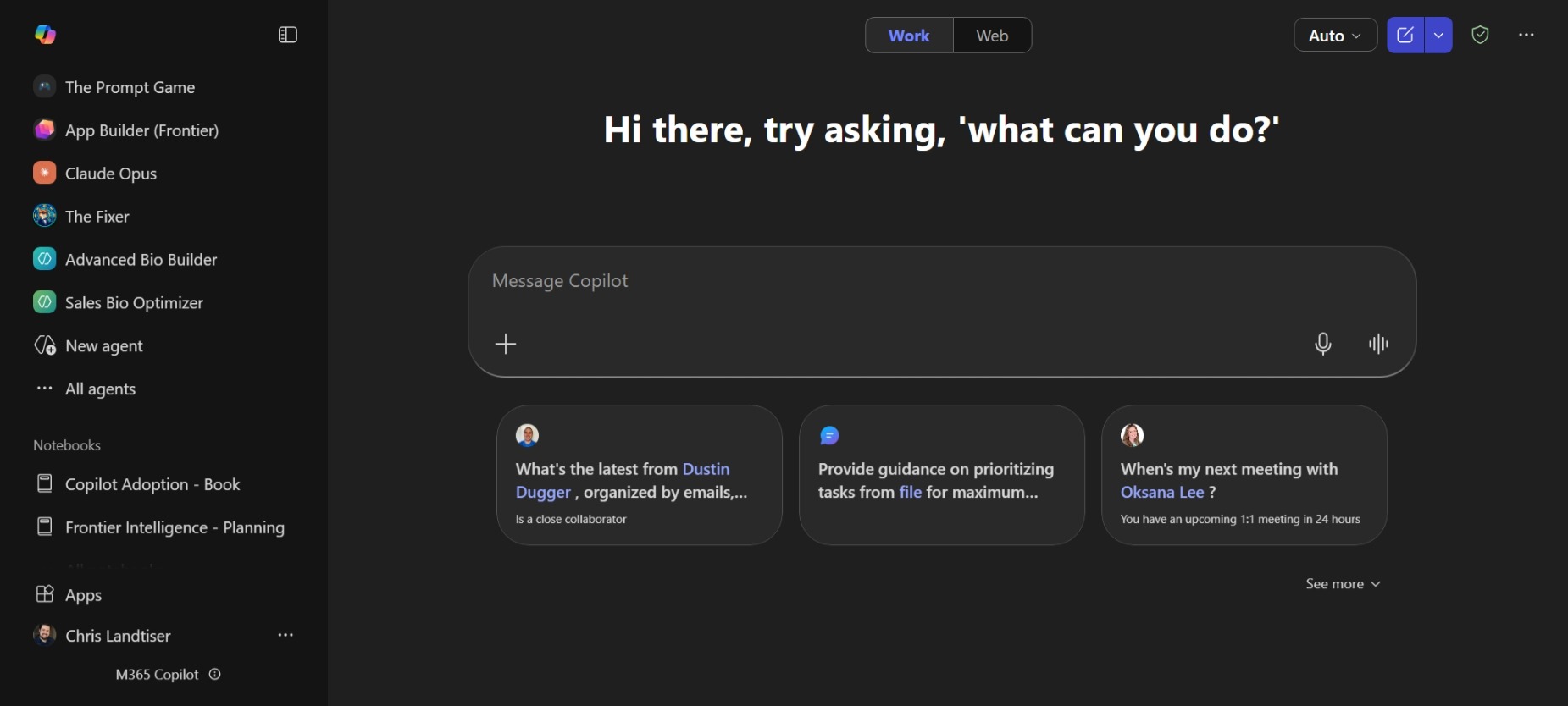The width and height of the screenshot is (1568, 706).
Task: Open Sales Bio Optimizer agent icon
Action: 45,302
